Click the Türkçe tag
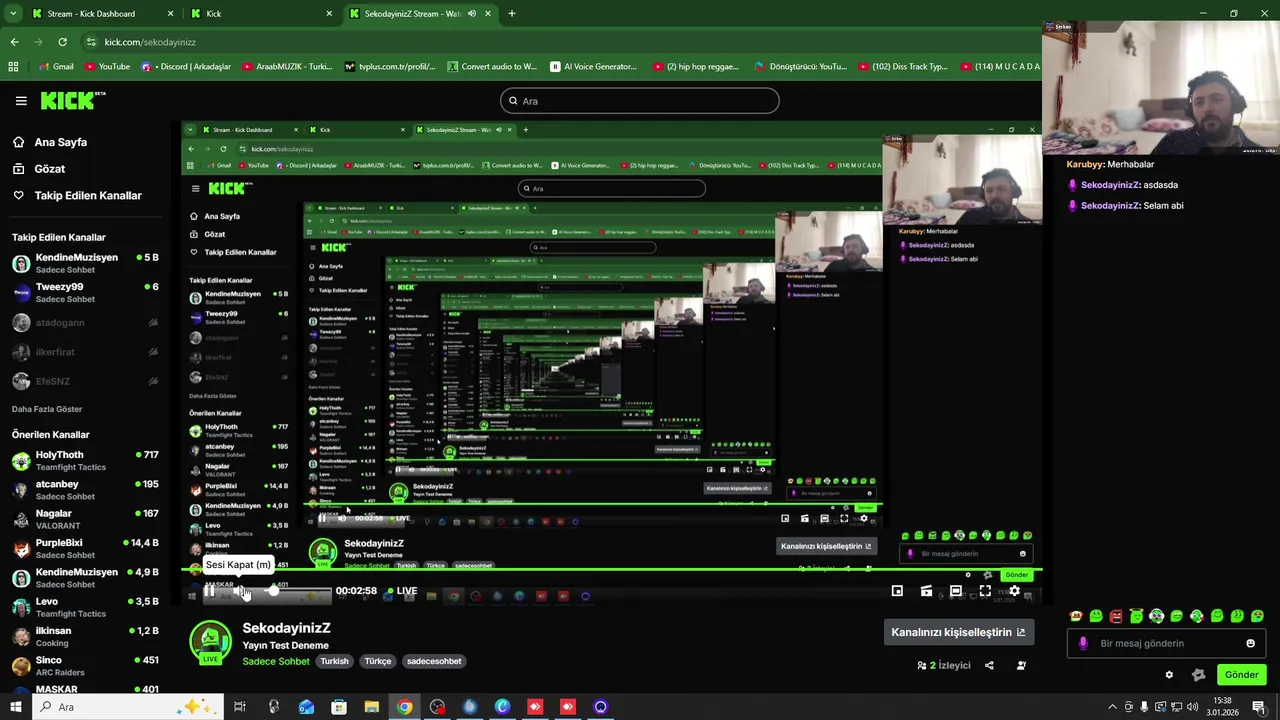1280x720 pixels. coord(378,662)
